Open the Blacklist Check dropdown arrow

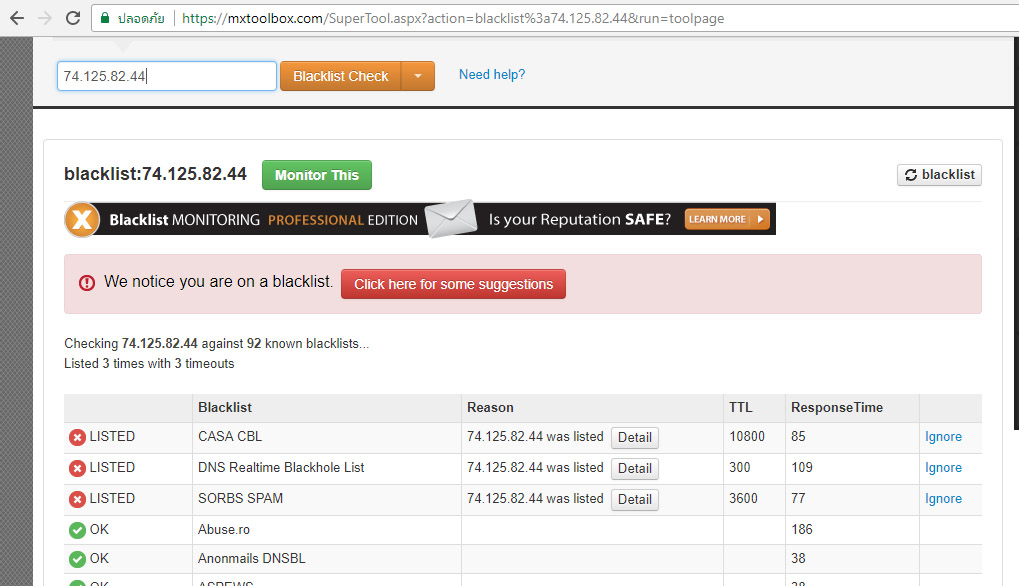pos(418,76)
